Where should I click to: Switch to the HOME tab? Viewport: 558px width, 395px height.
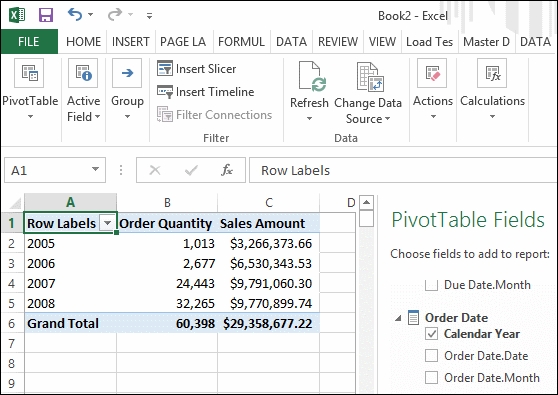(x=84, y=42)
